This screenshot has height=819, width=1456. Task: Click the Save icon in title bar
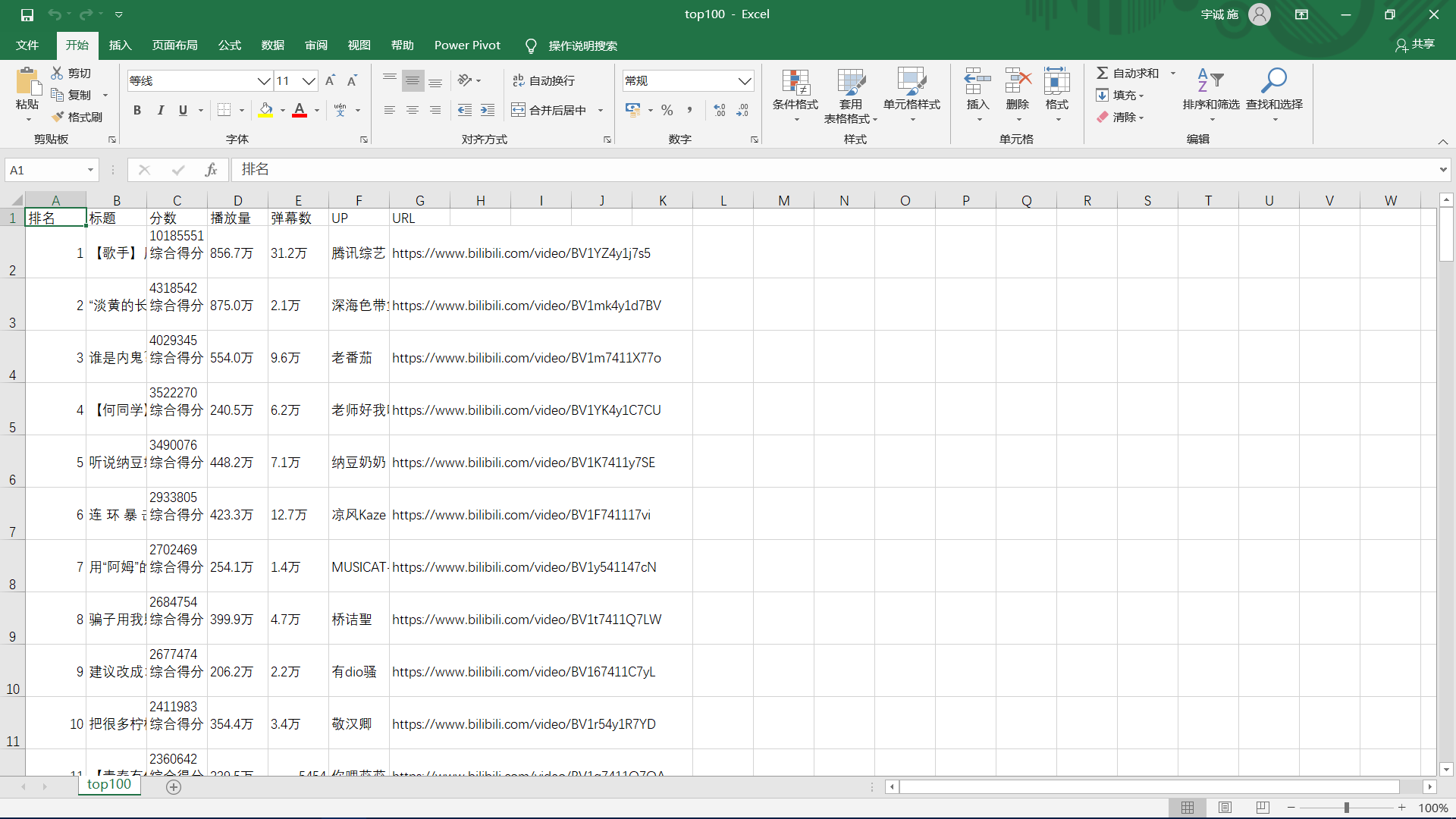(x=27, y=14)
